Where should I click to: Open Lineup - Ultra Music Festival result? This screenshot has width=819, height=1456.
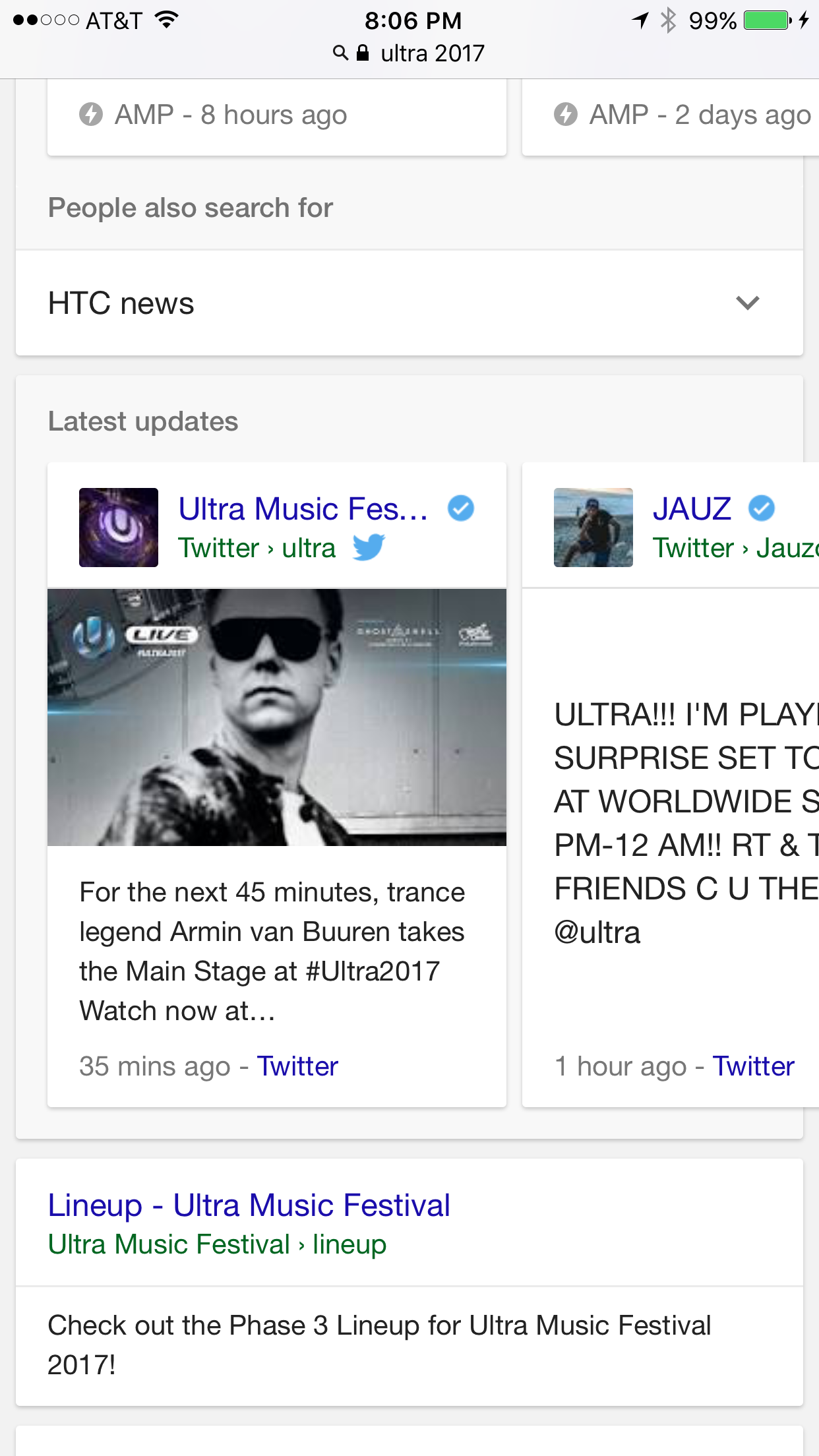[249, 1205]
